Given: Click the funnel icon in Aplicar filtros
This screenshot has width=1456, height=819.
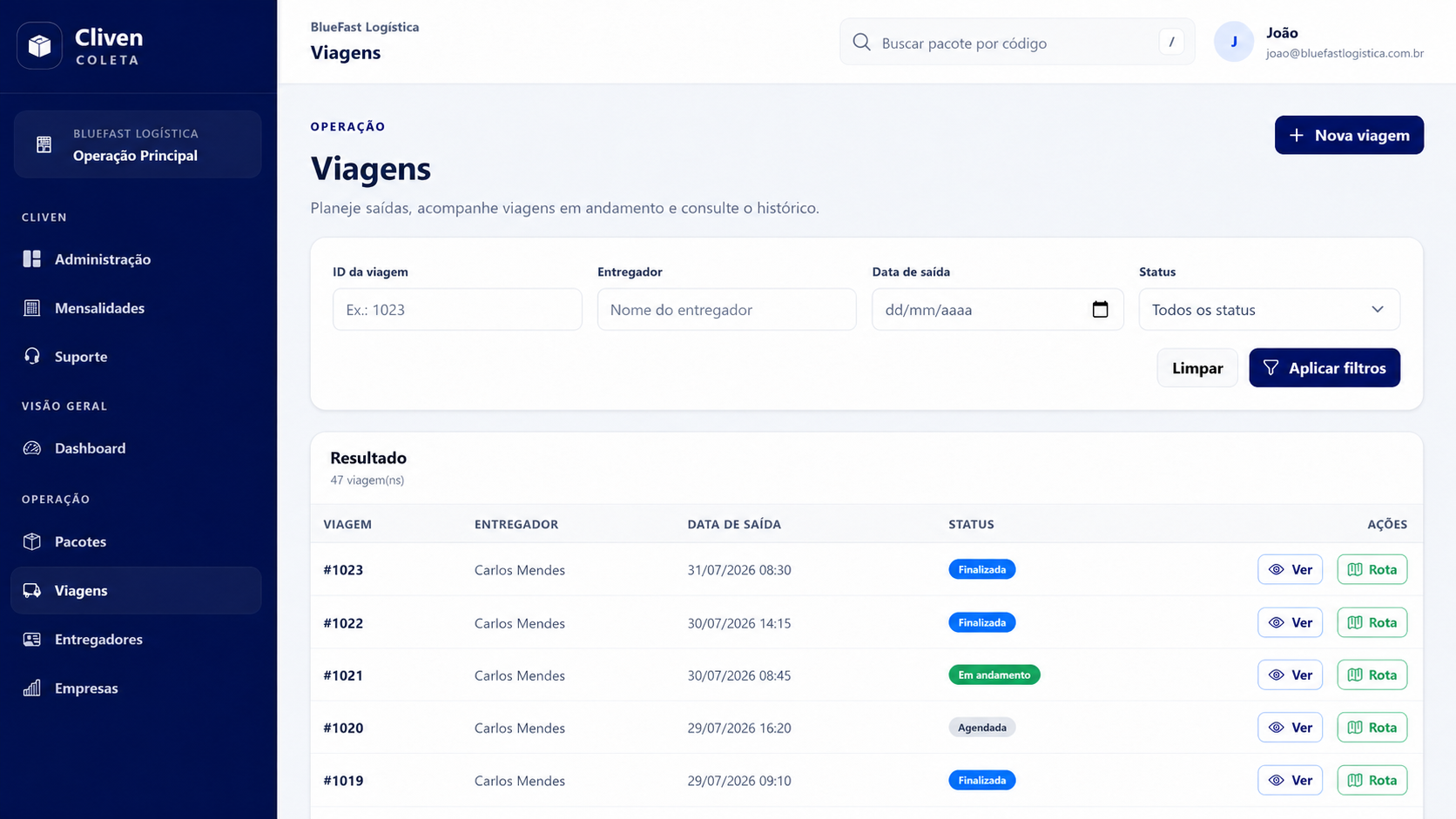Looking at the screenshot, I should tap(1271, 368).
